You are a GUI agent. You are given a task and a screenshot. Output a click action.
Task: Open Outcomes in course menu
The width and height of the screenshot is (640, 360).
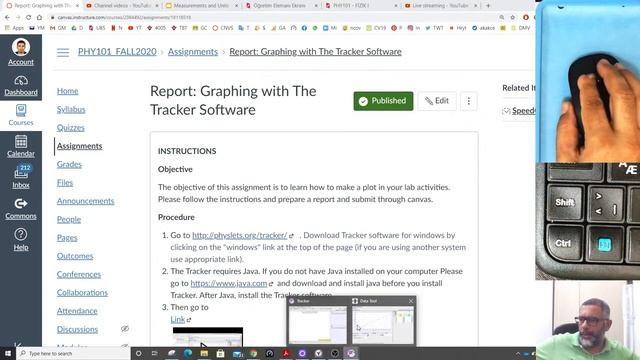pos(75,256)
